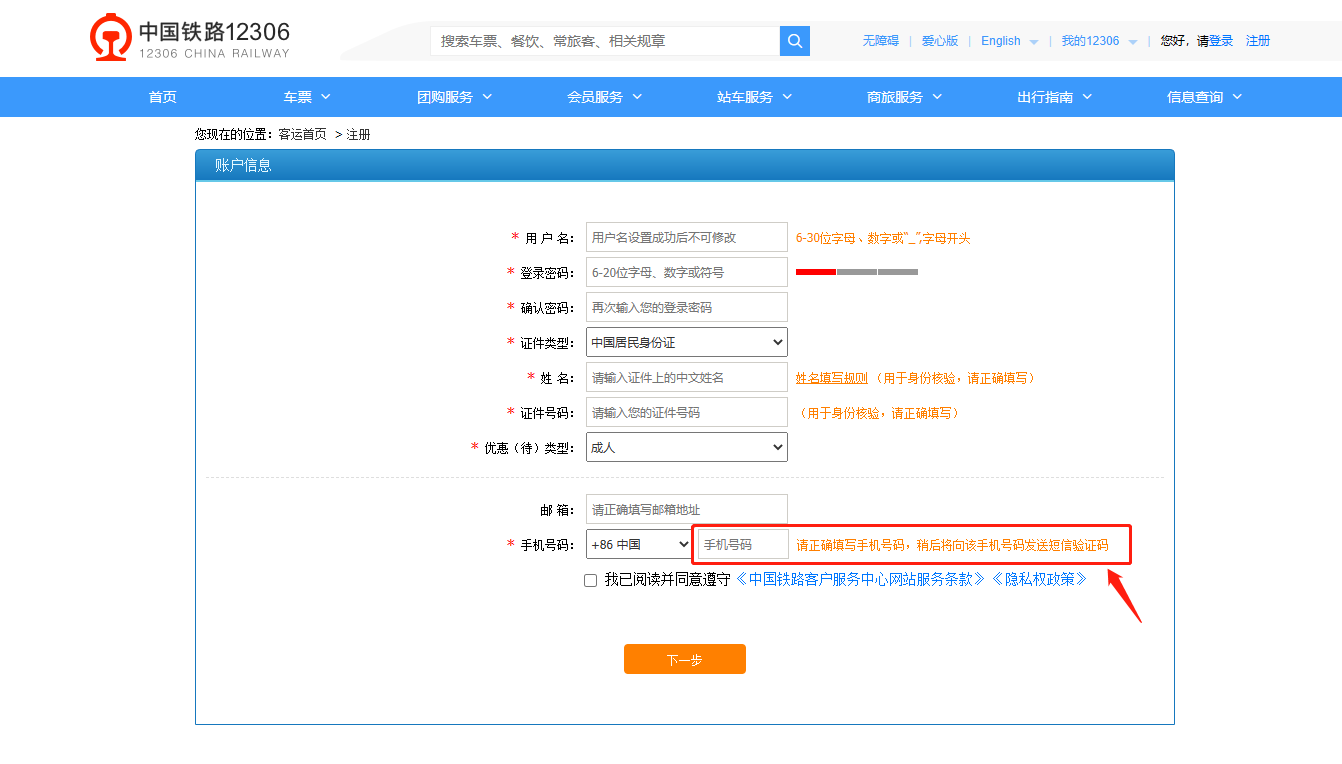Click the blue search magnifier button
The image size is (1342, 764).
click(x=795, y=41)
